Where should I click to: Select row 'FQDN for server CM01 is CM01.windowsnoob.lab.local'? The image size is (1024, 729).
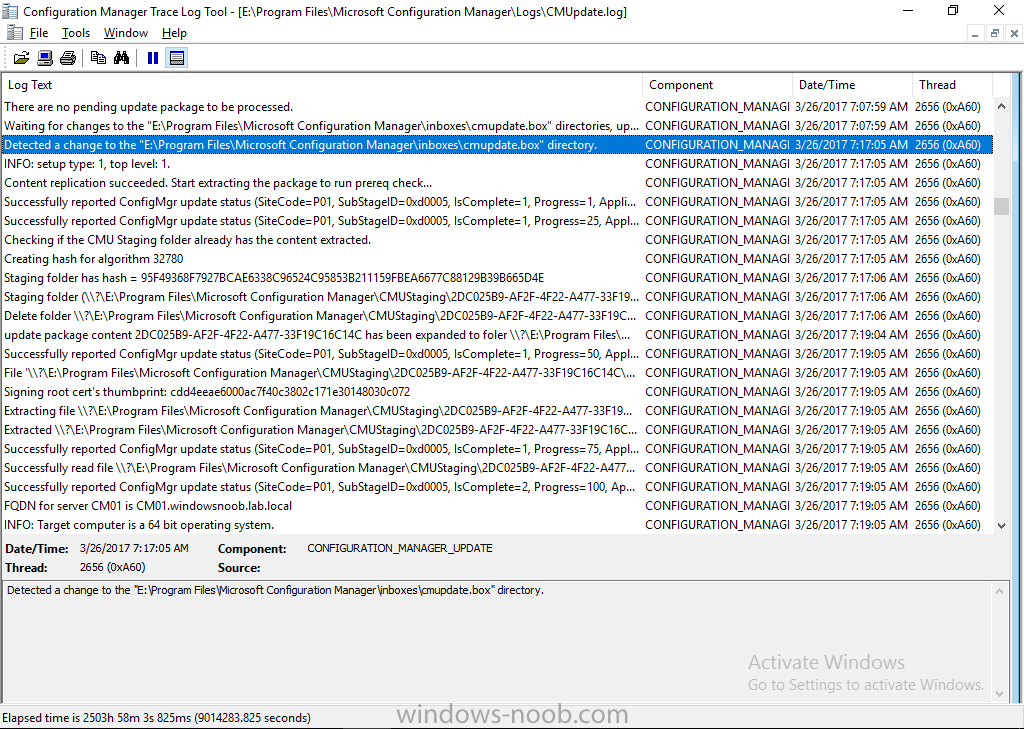click(x=498, y=506)
